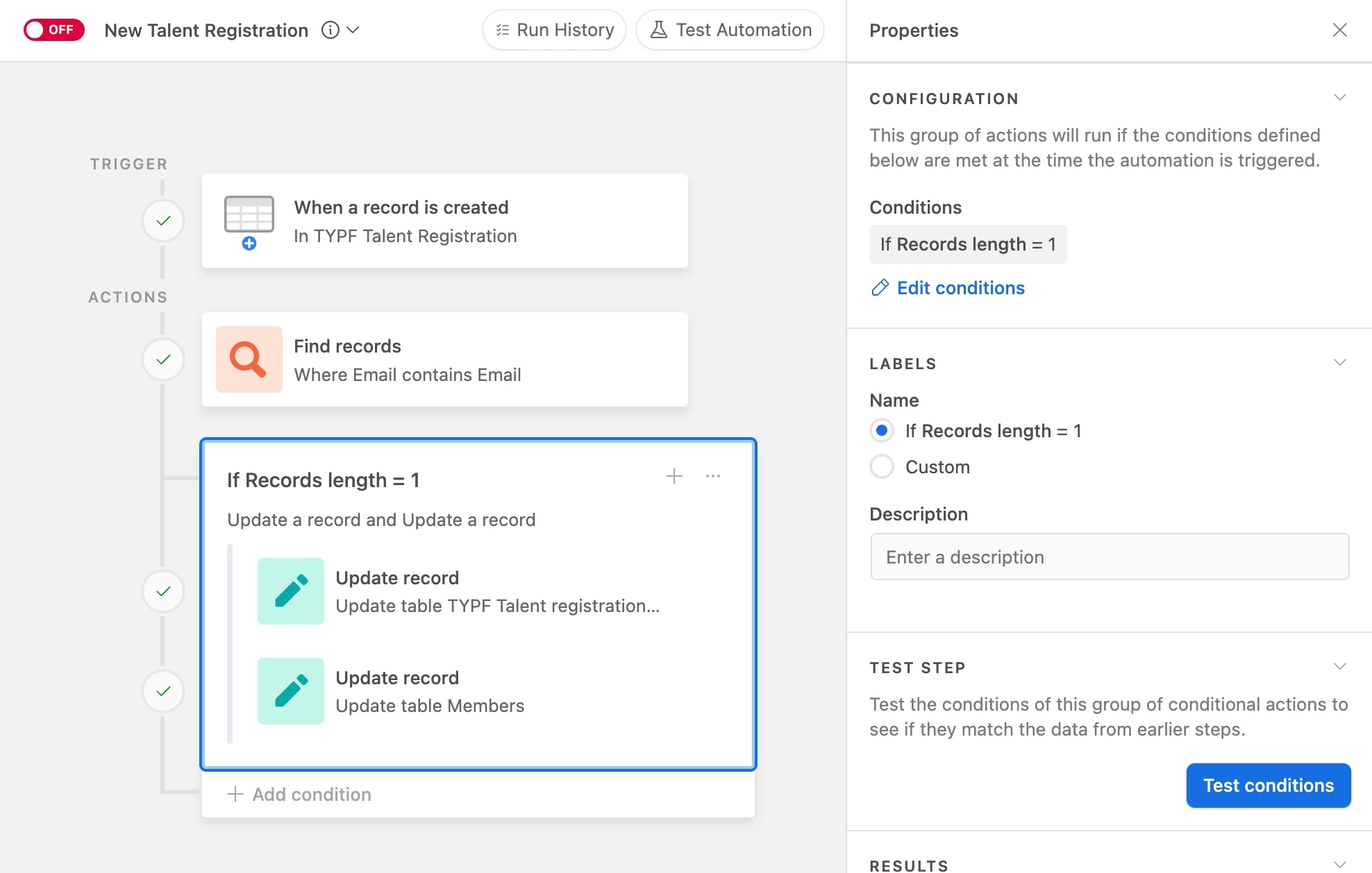This screenshot has height=873, width=1372.
Task: Click the info icon beside automation name
Action: [331, 30]
